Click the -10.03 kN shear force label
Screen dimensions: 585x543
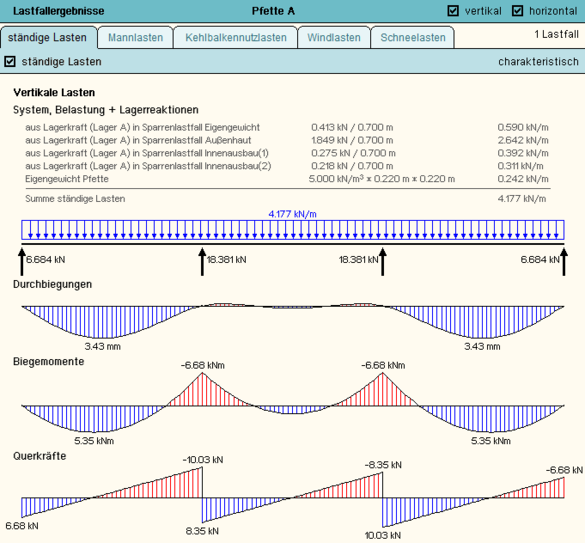203,460
